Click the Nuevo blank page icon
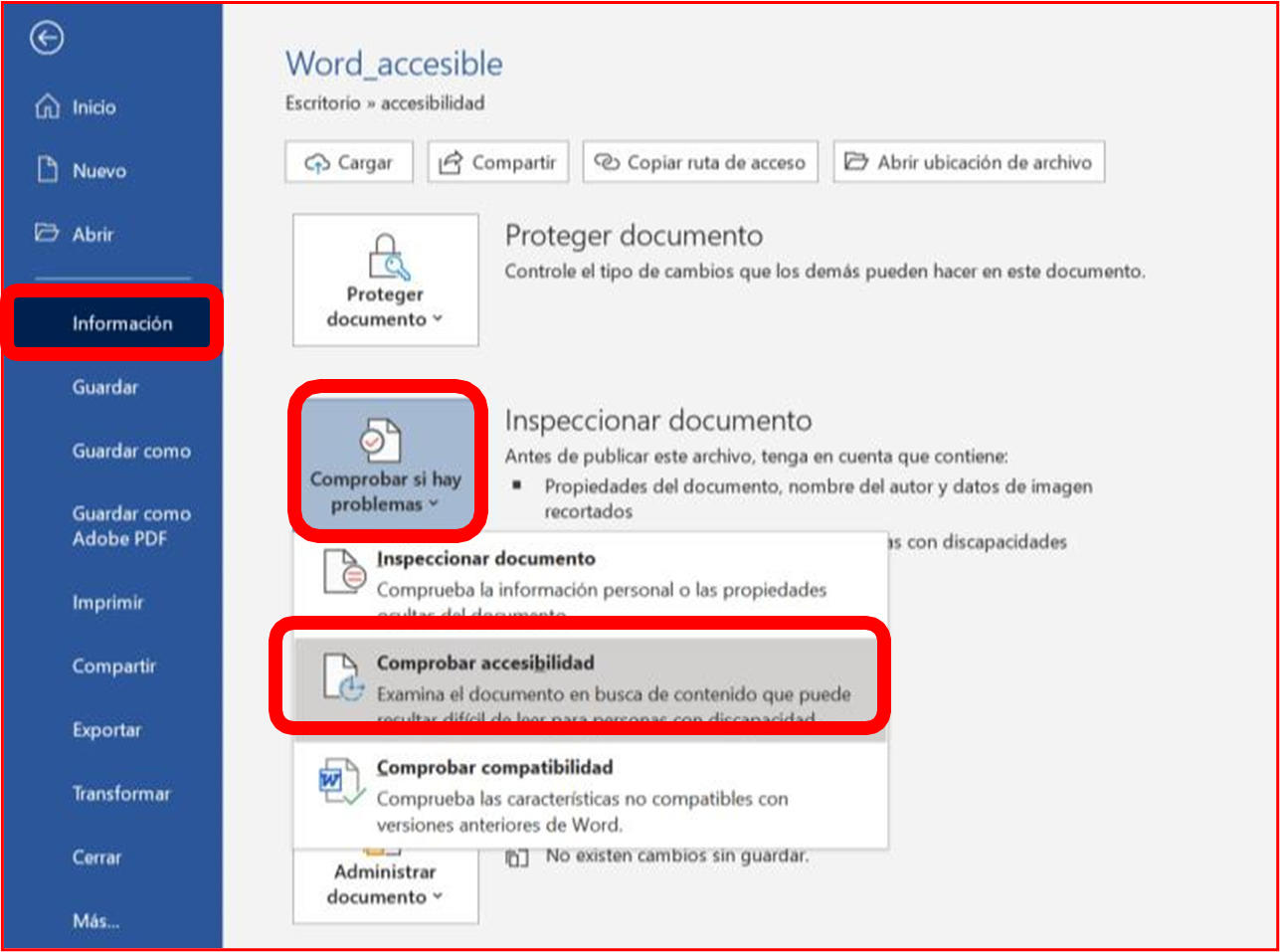 click(48, 169)
